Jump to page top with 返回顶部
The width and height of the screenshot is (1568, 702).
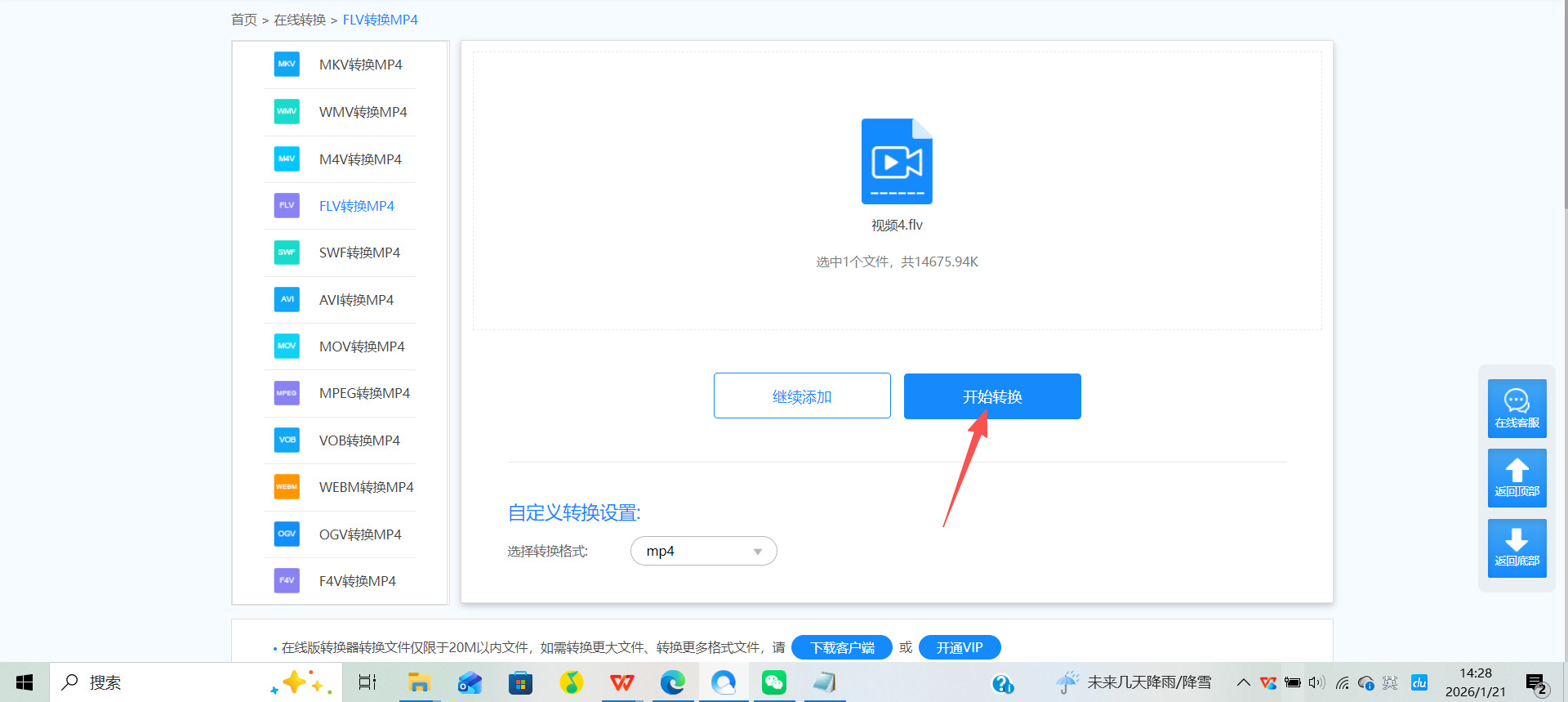[1517, 477]
